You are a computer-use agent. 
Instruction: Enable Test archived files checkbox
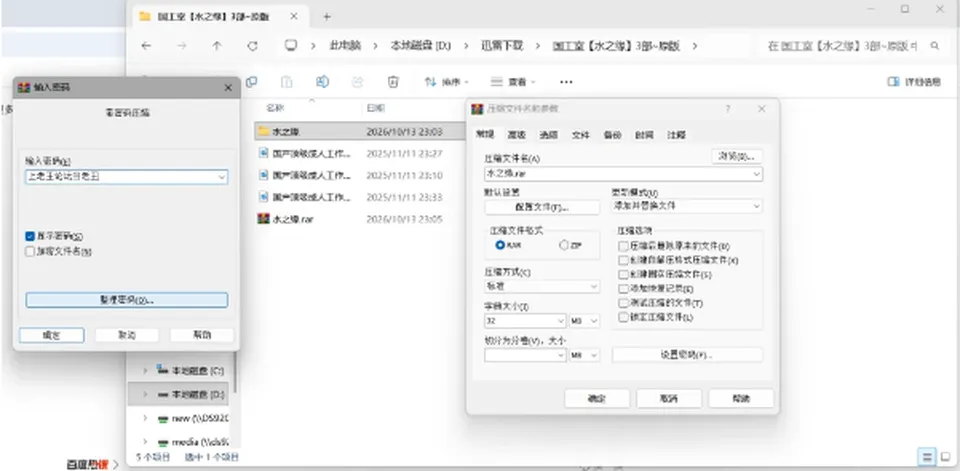coord(623,303)
